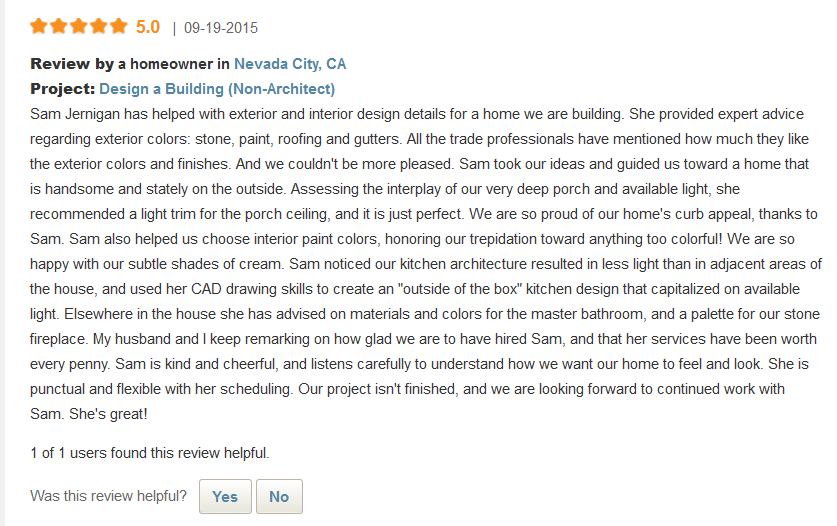The height and width of the screenshot is (526, 837).
Task: Click the third orange rating star
Action: pos(78,26)
